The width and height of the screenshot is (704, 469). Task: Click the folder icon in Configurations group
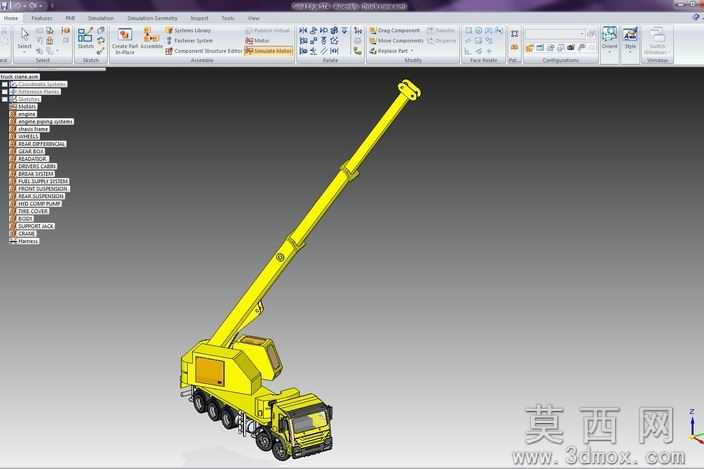(x=530, y=48)
